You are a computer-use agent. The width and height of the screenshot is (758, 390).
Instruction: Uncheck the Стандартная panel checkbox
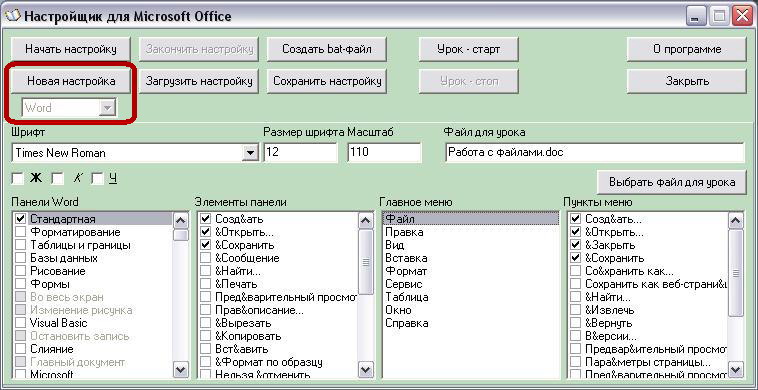pyautogui.click(x=20, y=219)
